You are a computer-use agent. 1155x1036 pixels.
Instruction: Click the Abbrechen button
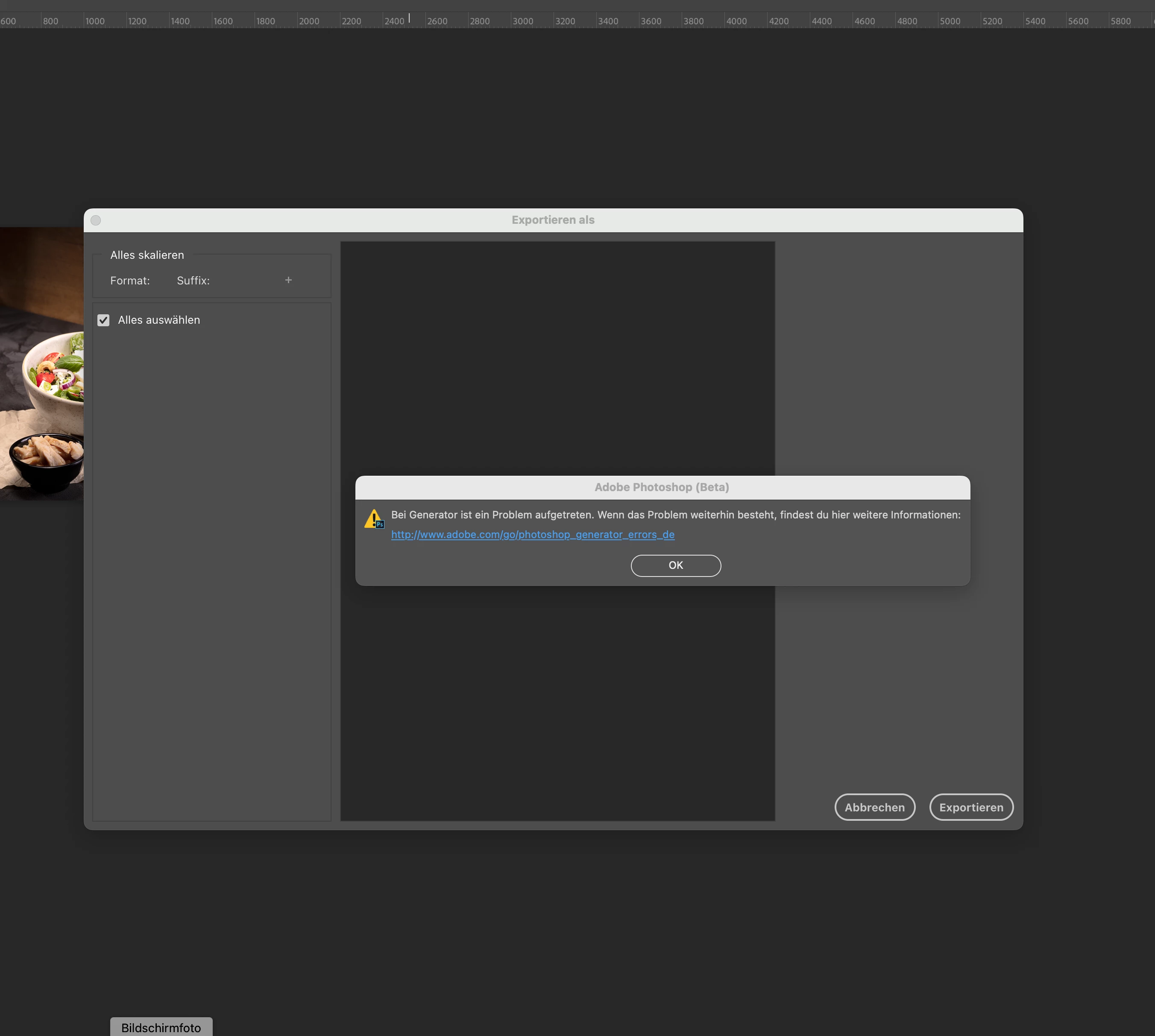click(874, 807)
